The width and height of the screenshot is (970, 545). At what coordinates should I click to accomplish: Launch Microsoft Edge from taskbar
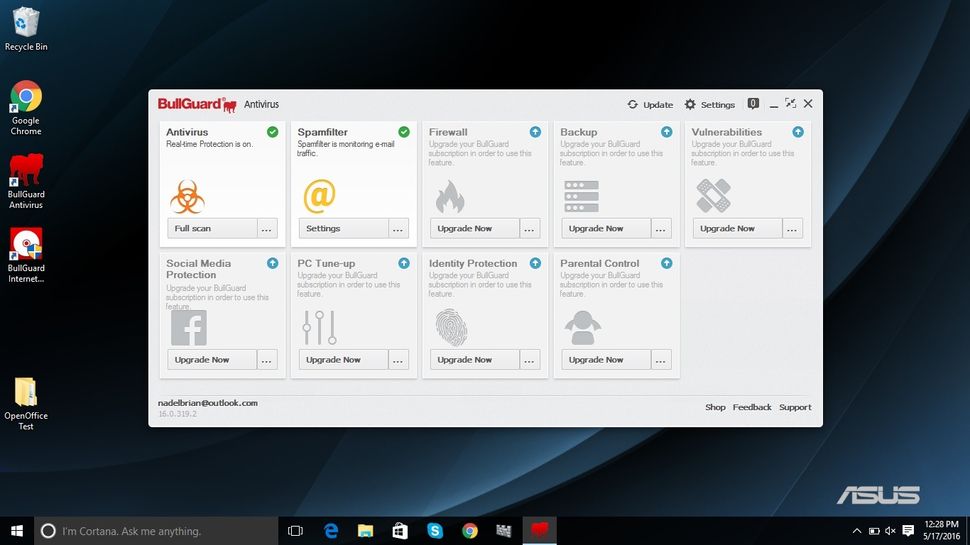coord(331,531)
